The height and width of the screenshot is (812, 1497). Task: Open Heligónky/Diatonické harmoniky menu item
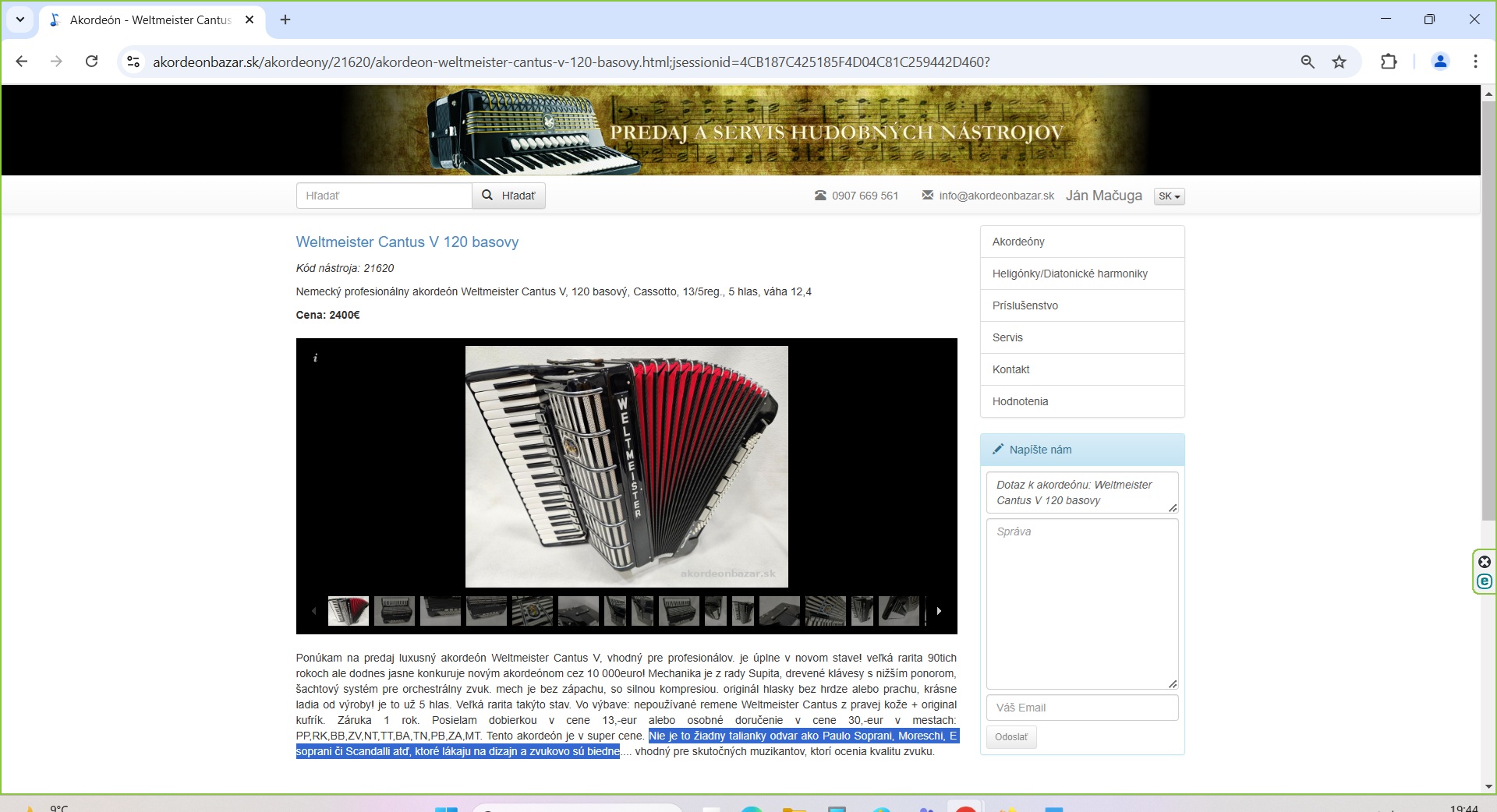click(x=1082, y=274)
